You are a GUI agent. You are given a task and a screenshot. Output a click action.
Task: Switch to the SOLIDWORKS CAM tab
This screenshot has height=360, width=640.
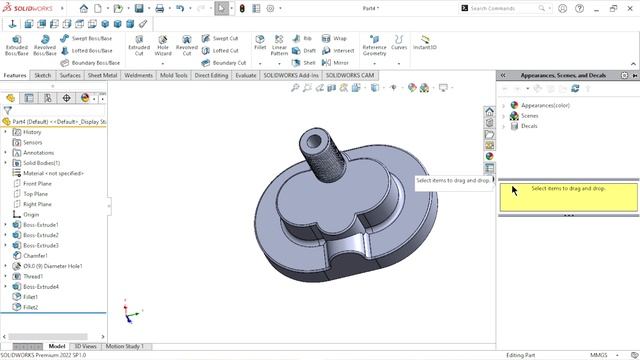[x=350, y=76]
